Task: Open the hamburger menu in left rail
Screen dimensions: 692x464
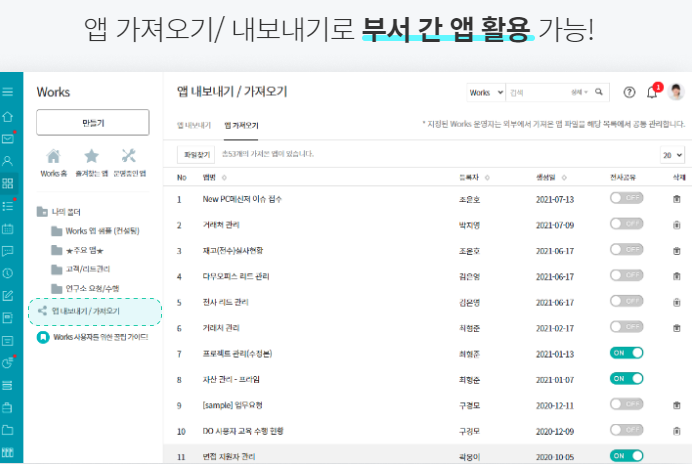Action: tap(8, 92)
